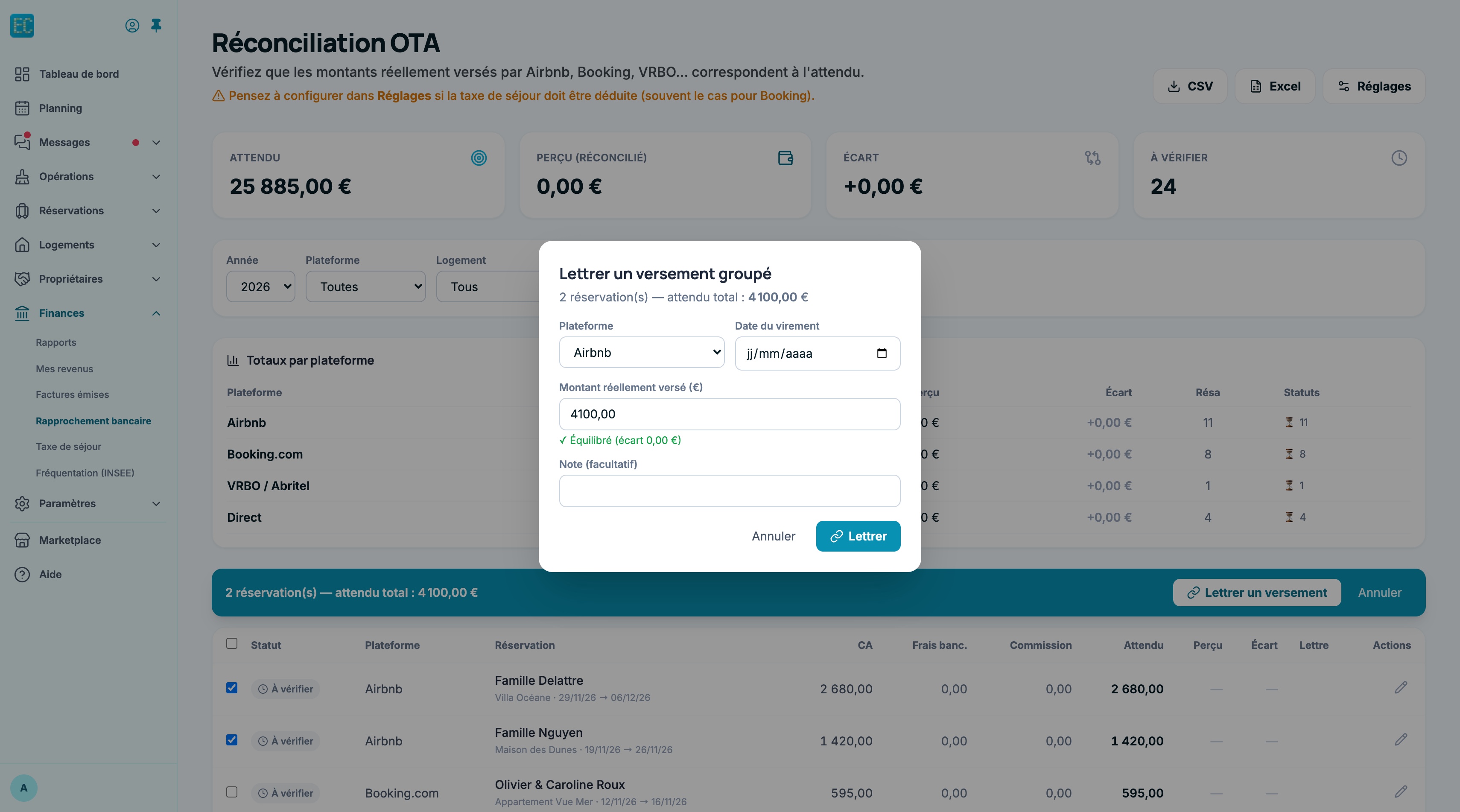Click edit pencil for Olivier & Caroline Roux row
The width and height of the screenshot is (1460, 812).
[x=1401, y=792]
